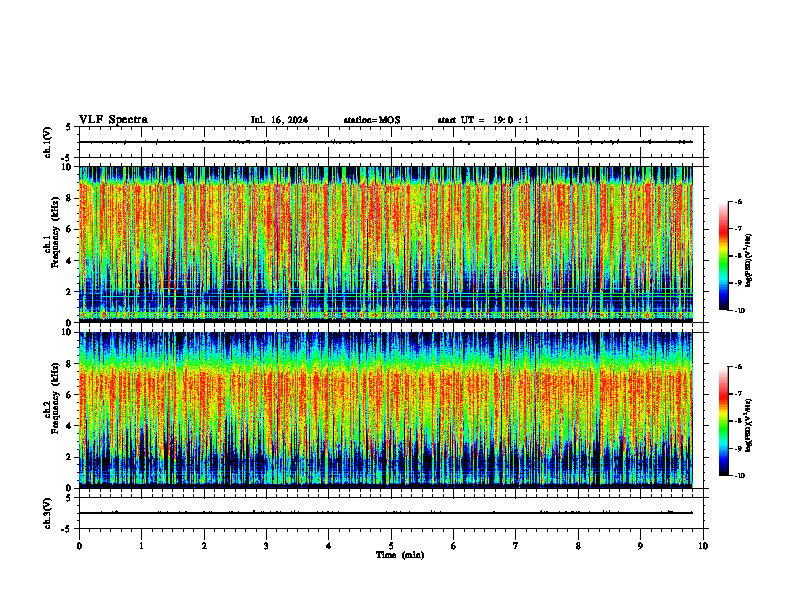Click the log(PSD) label beside ch.1 colorbar
Screen dimensions: 792x612
[x=749, y=261]
